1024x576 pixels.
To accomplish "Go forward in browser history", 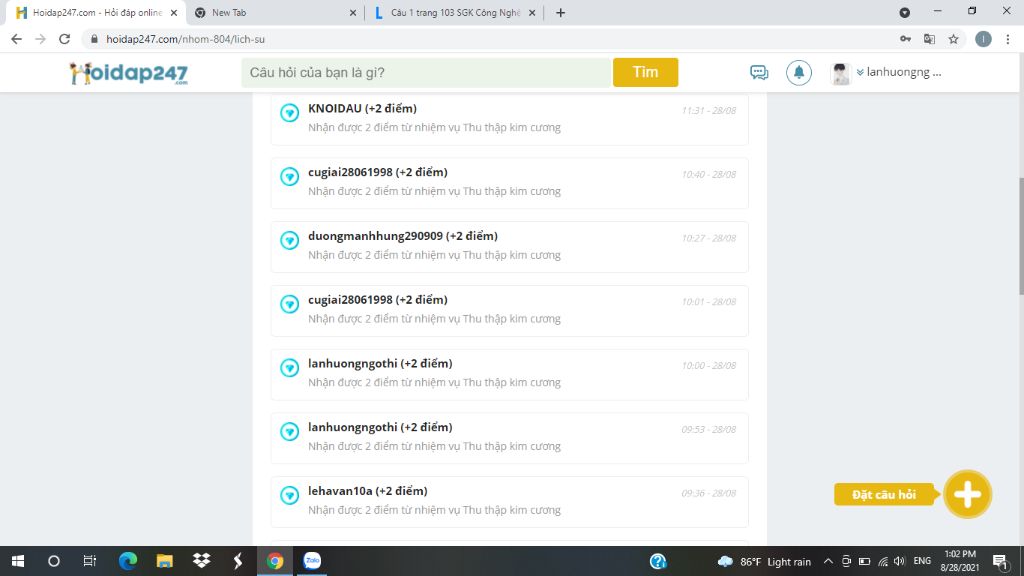I will [x=40, y=39].
